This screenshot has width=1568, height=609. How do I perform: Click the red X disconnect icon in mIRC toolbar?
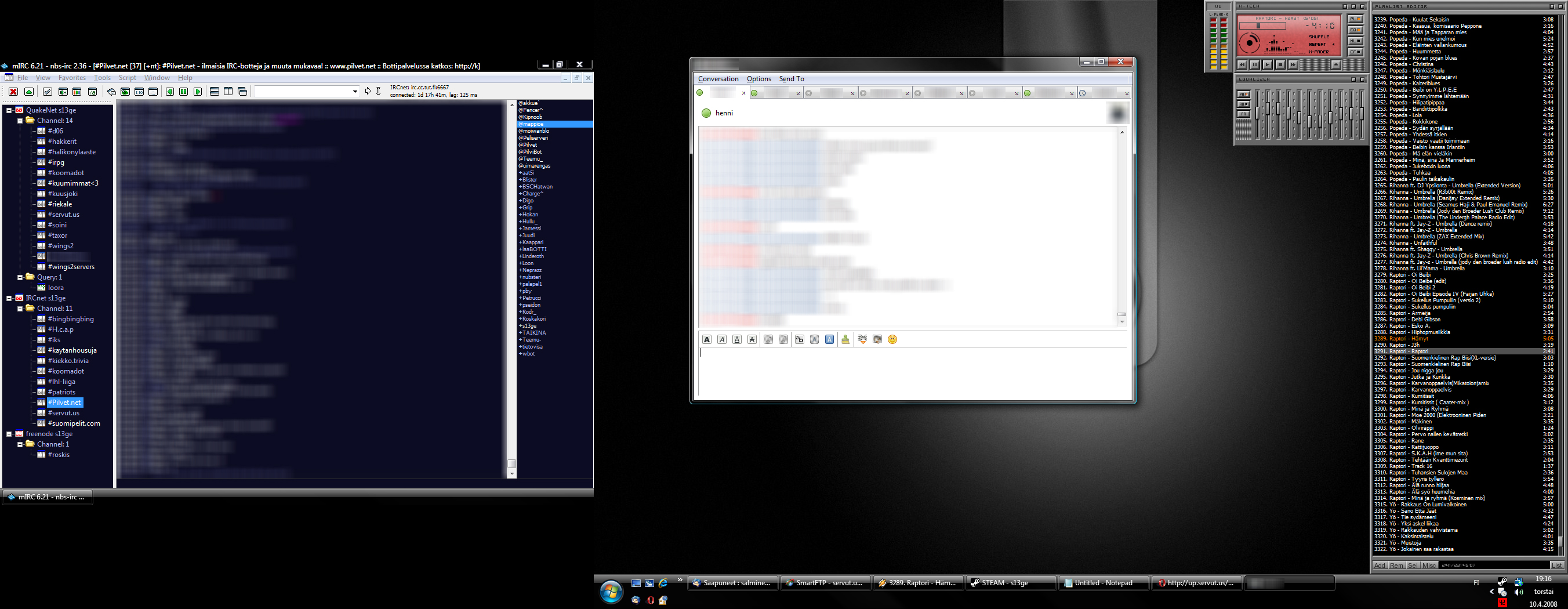(x=13, y=92)
